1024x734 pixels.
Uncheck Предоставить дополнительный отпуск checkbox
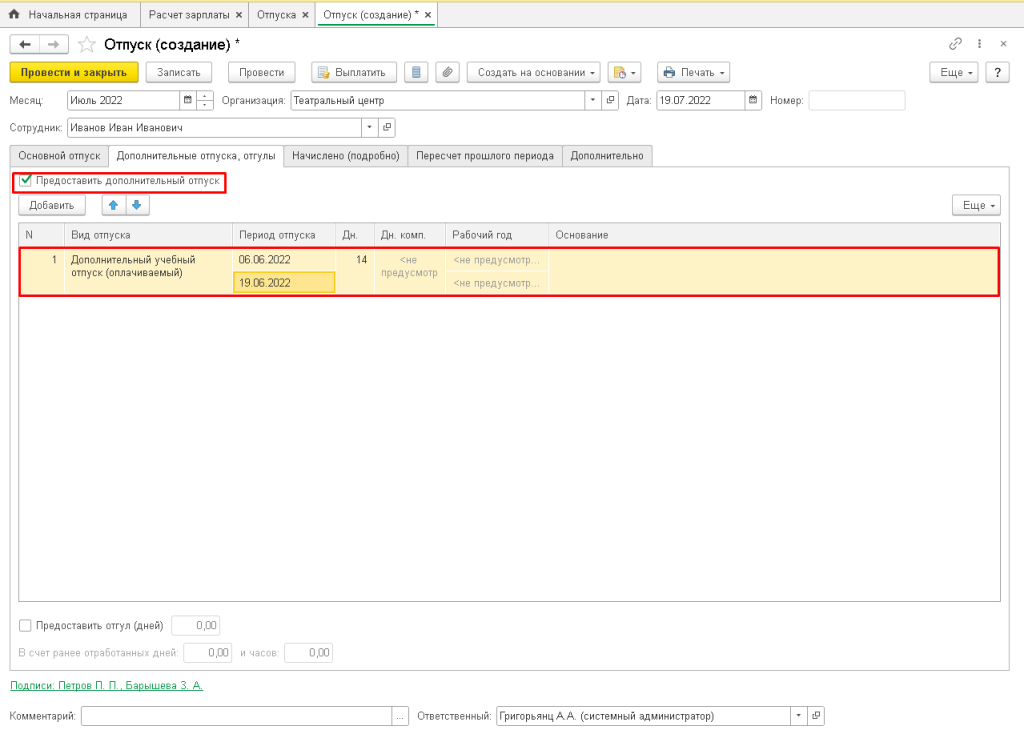click(26, 181)
